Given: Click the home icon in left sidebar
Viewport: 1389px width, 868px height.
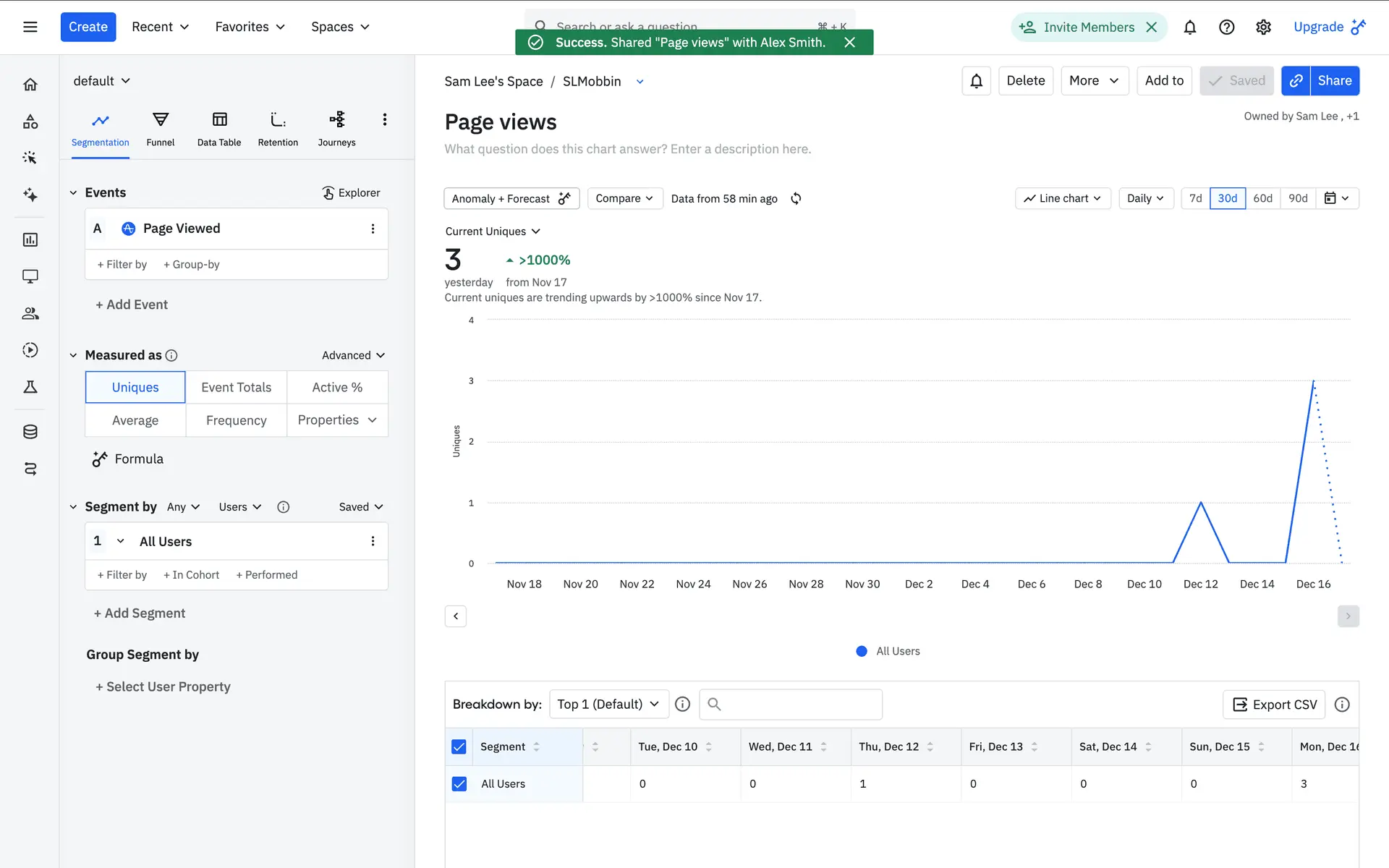Looking at the screenshot, I should (30, 85).
